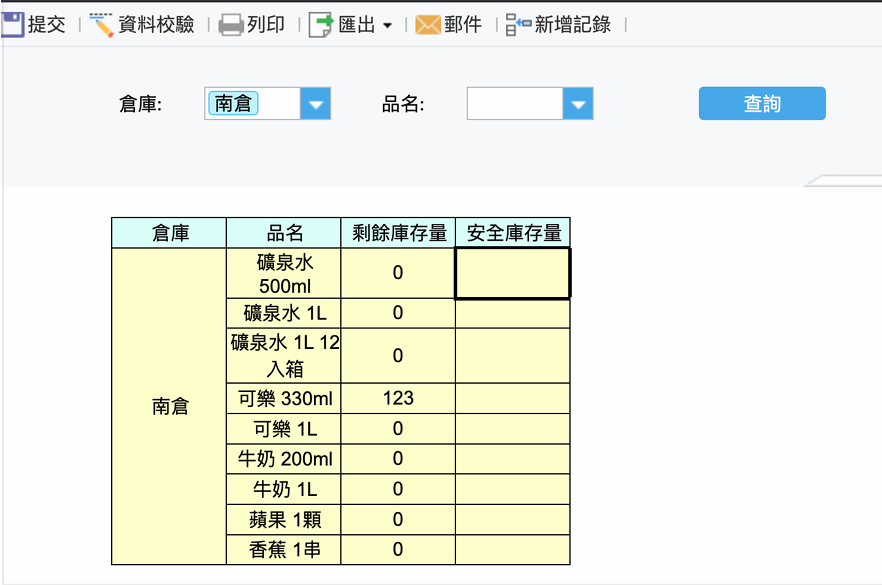
Task: Select the 牛奶 1L product name cell
Action: point(284,489)
